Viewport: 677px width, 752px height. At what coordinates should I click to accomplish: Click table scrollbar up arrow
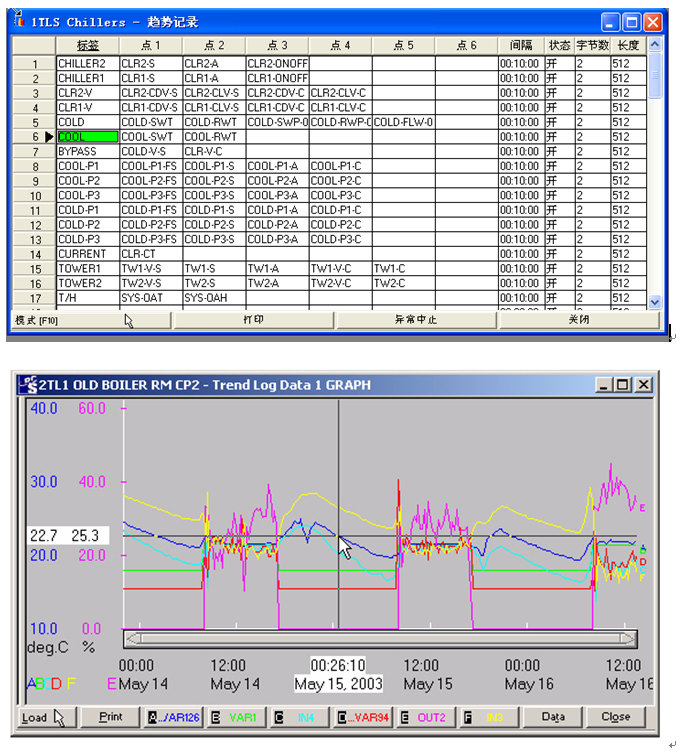(655, 45)
